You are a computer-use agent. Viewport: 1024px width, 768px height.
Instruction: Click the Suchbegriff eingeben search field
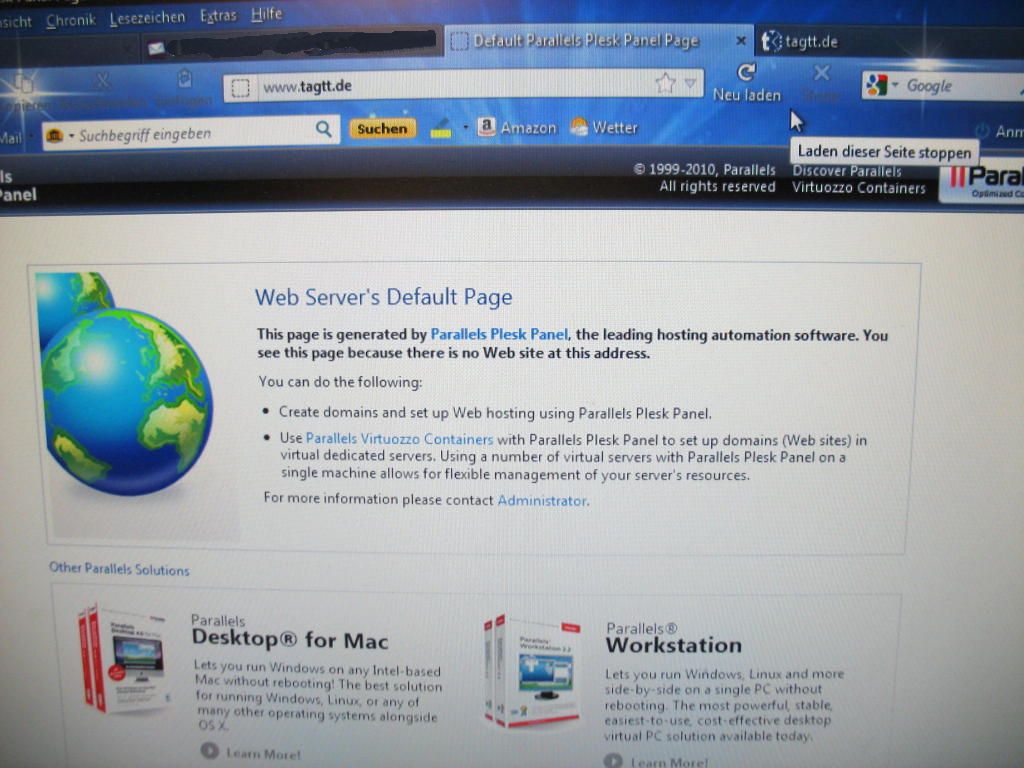[x=193, y=134]
